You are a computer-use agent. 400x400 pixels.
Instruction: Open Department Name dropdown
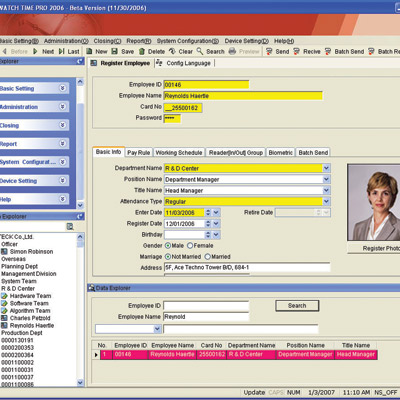pos(326,168)
